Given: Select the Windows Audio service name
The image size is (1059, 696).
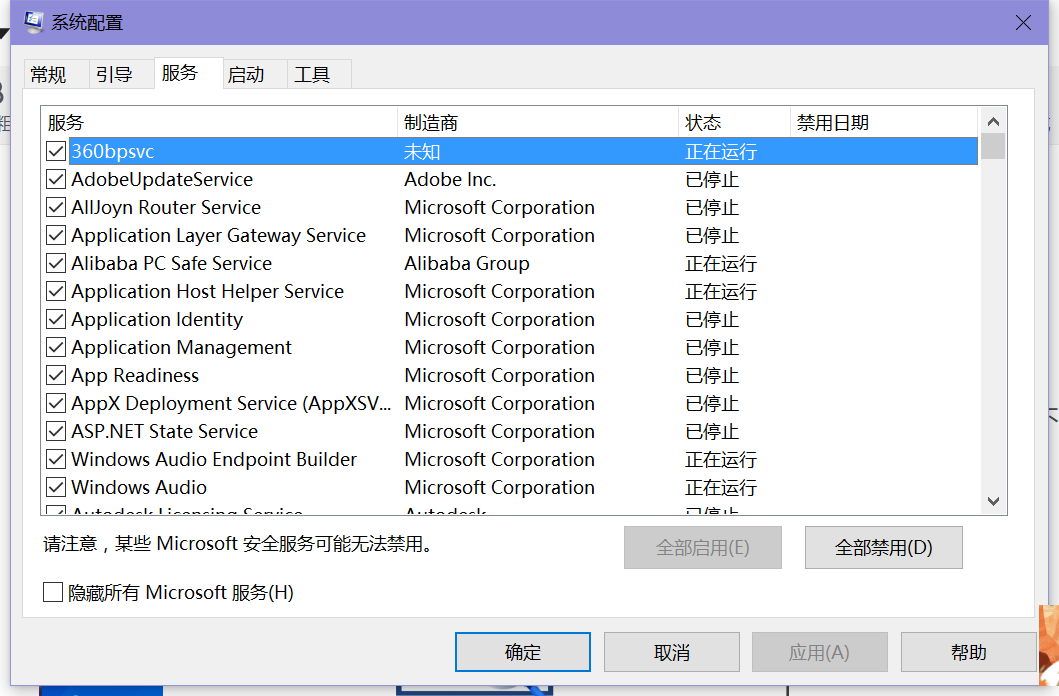Looking at the screenshot, I should point(139,487).
